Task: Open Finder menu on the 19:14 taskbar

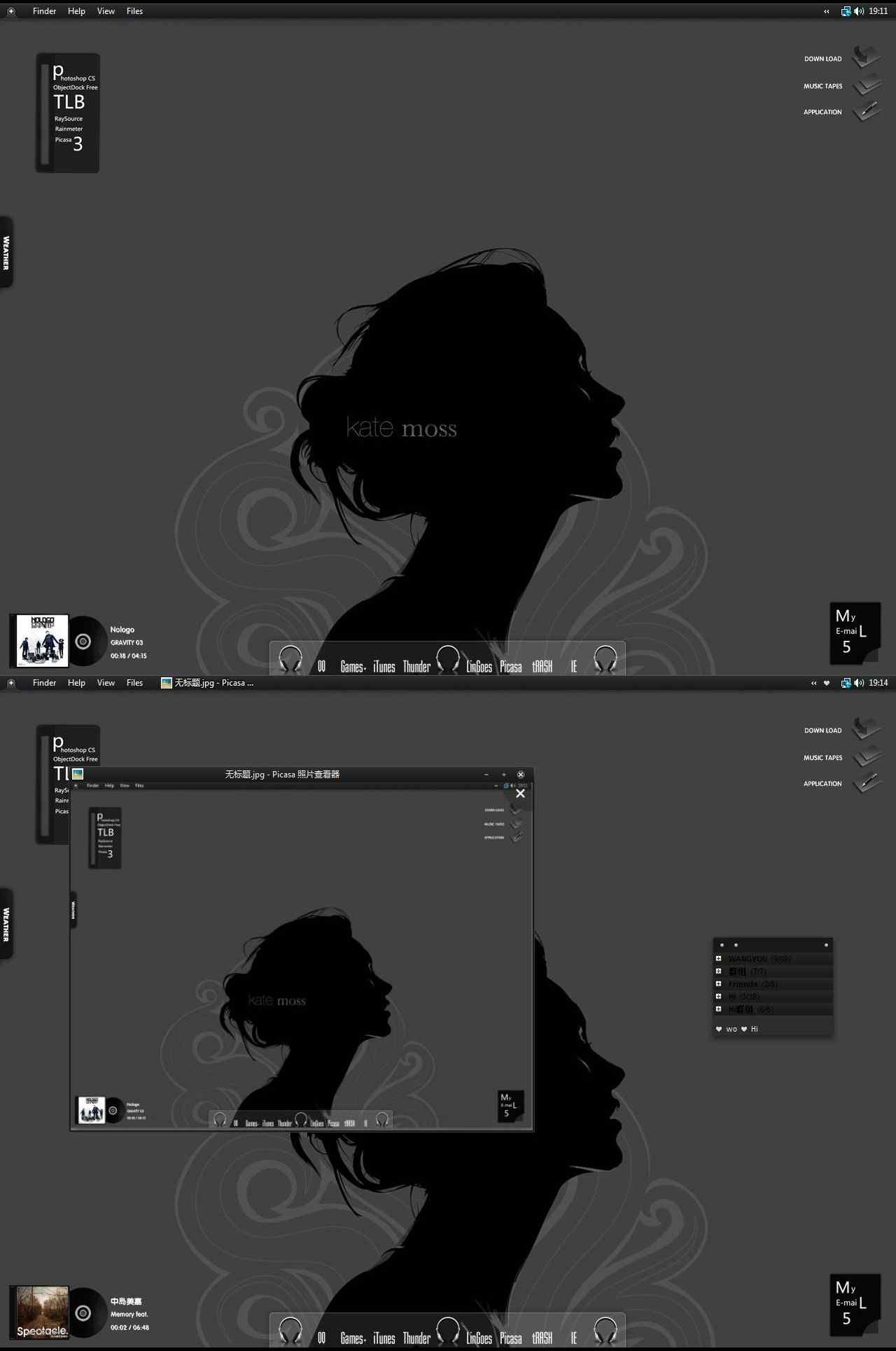Action: [x=44, y=683]
